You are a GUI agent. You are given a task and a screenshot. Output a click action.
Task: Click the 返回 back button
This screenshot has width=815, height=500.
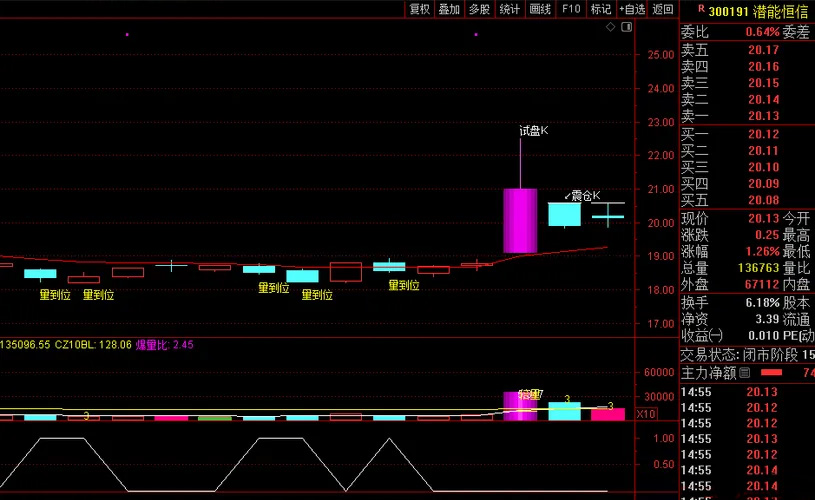[x=662, y=9]
